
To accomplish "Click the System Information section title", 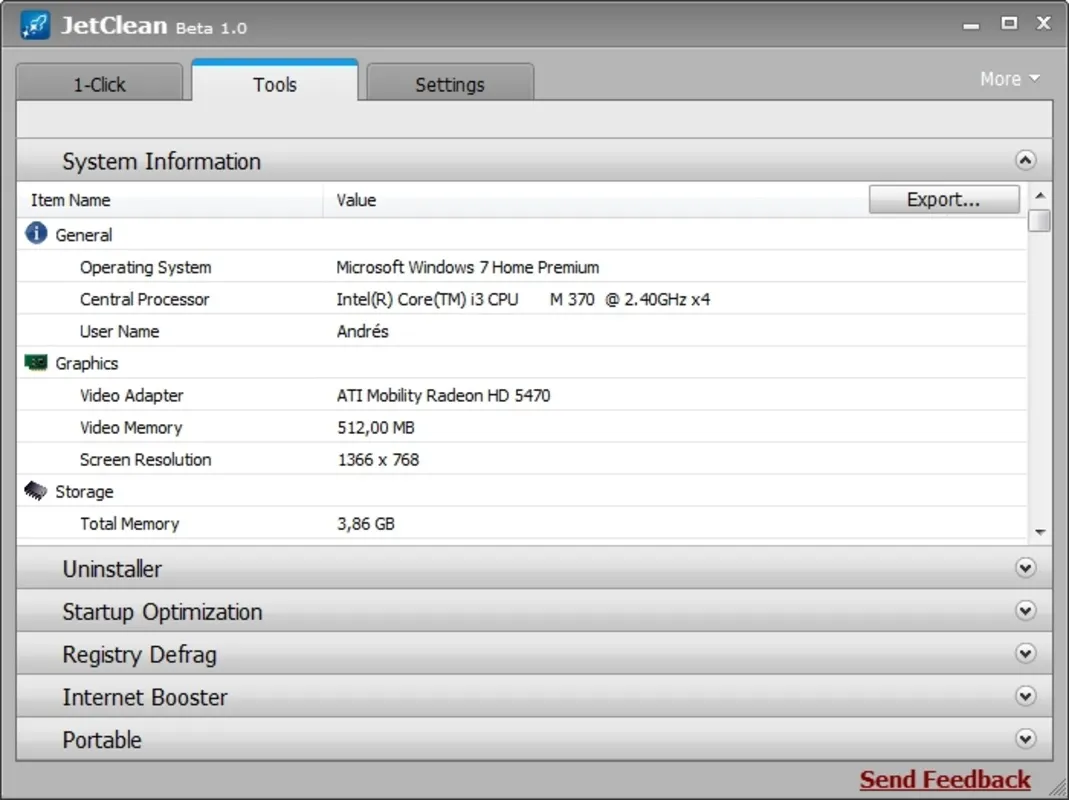I will point(162,161).
